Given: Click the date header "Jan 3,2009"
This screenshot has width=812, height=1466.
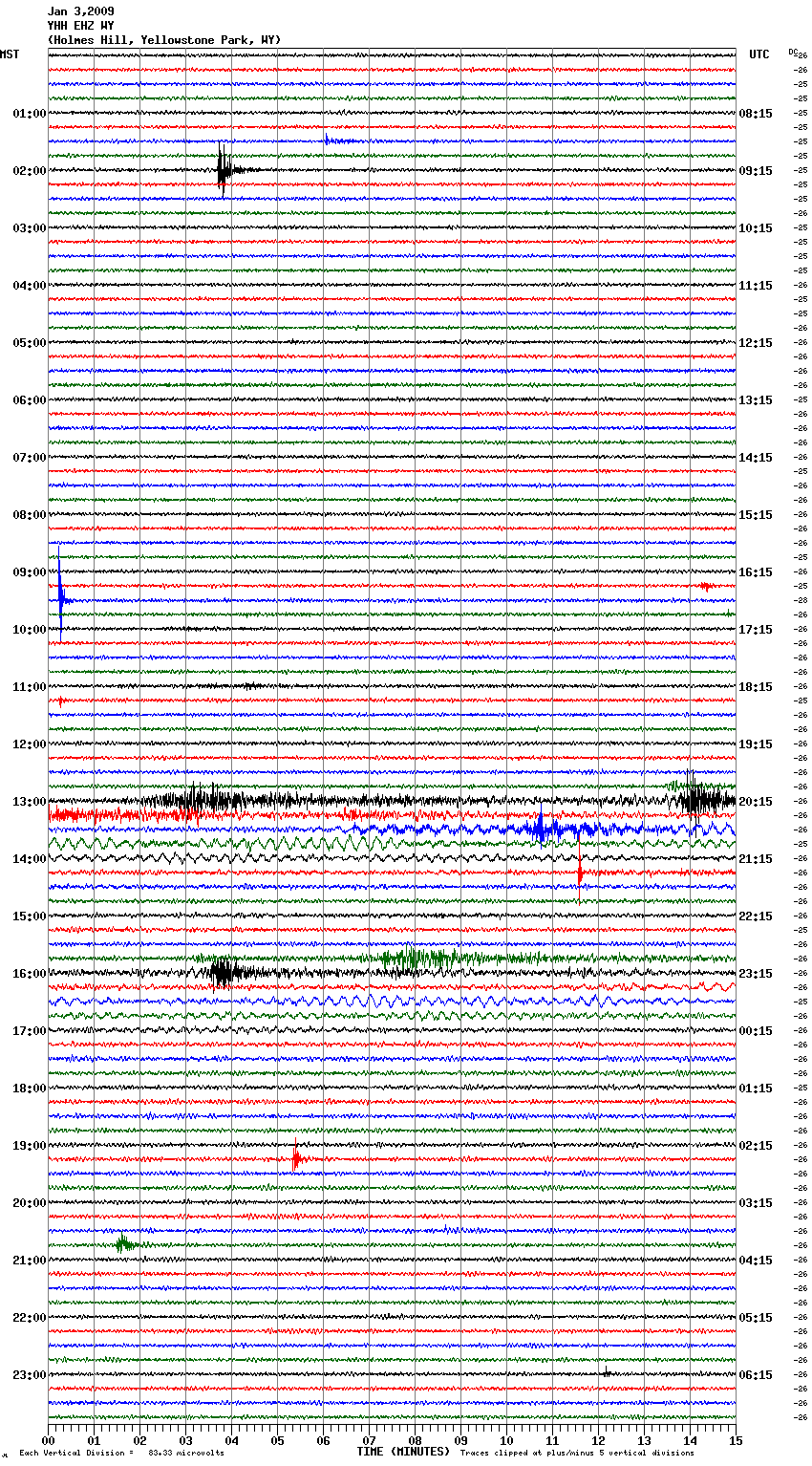Looking at the screenshot, I should [x=80, y=11].
